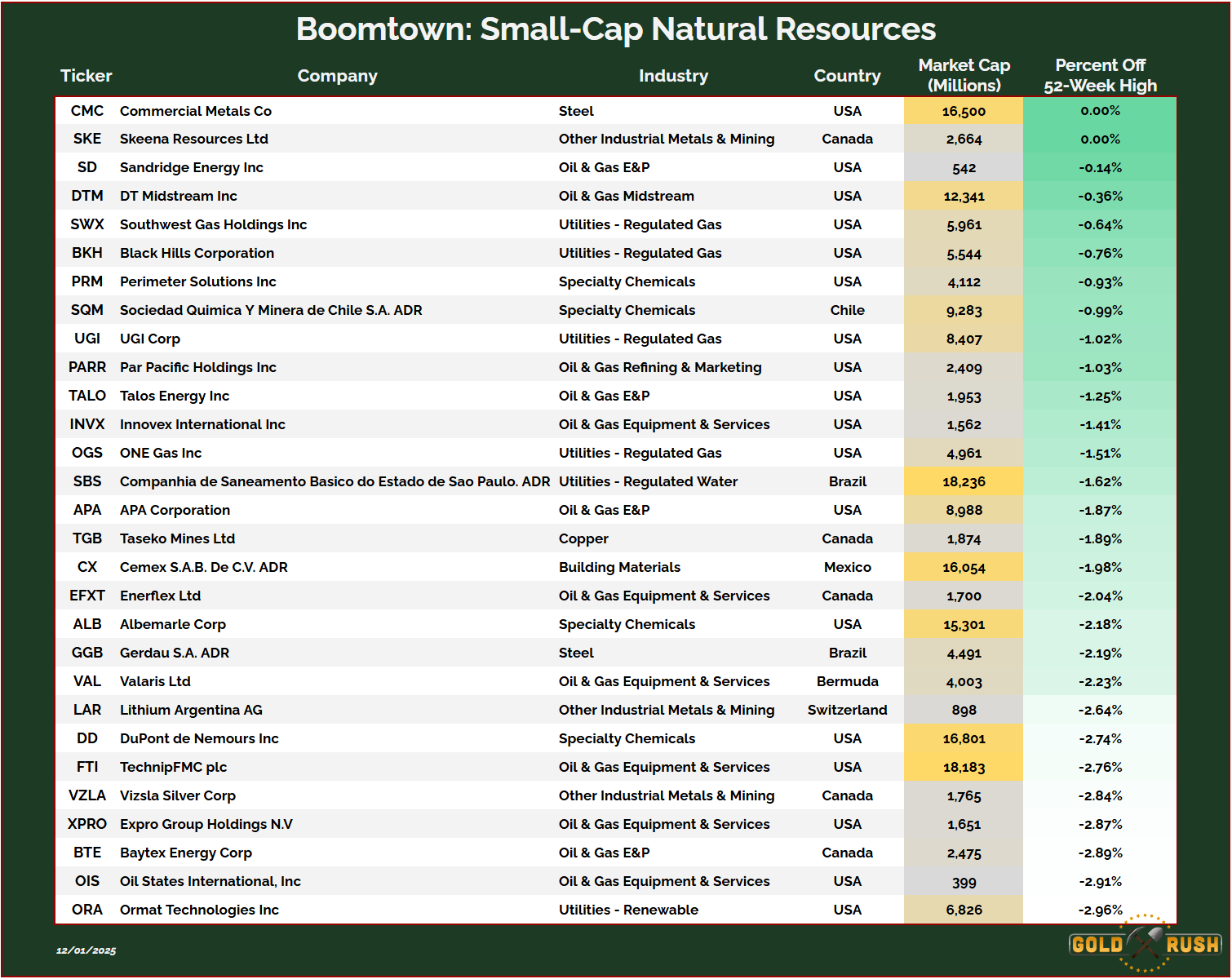Viewport: 1232px width, 979px height.
Task: Select Switzerland in the Lithium Argentina row
Action: coord(847,710)
